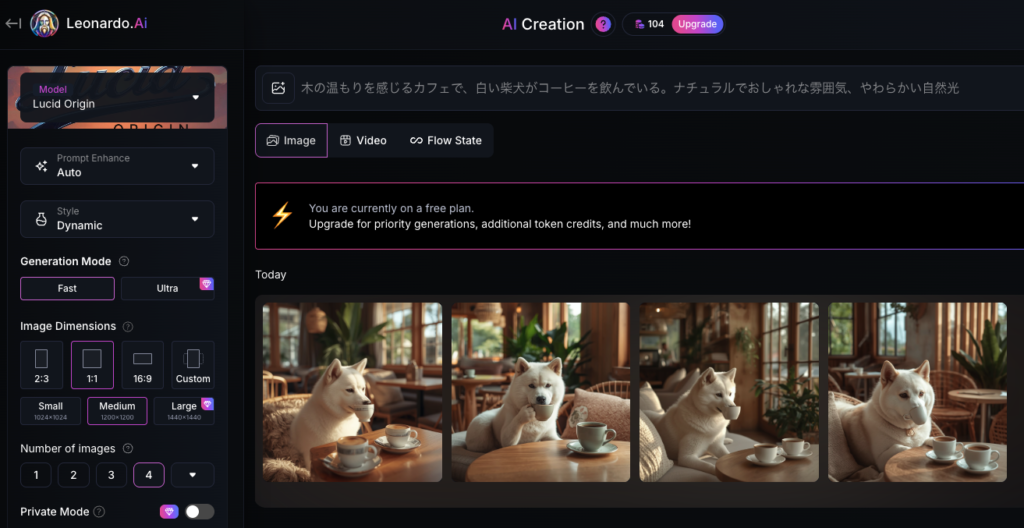Open Generation Mode help info icon

pyautogui.click(x=124, y=261)
